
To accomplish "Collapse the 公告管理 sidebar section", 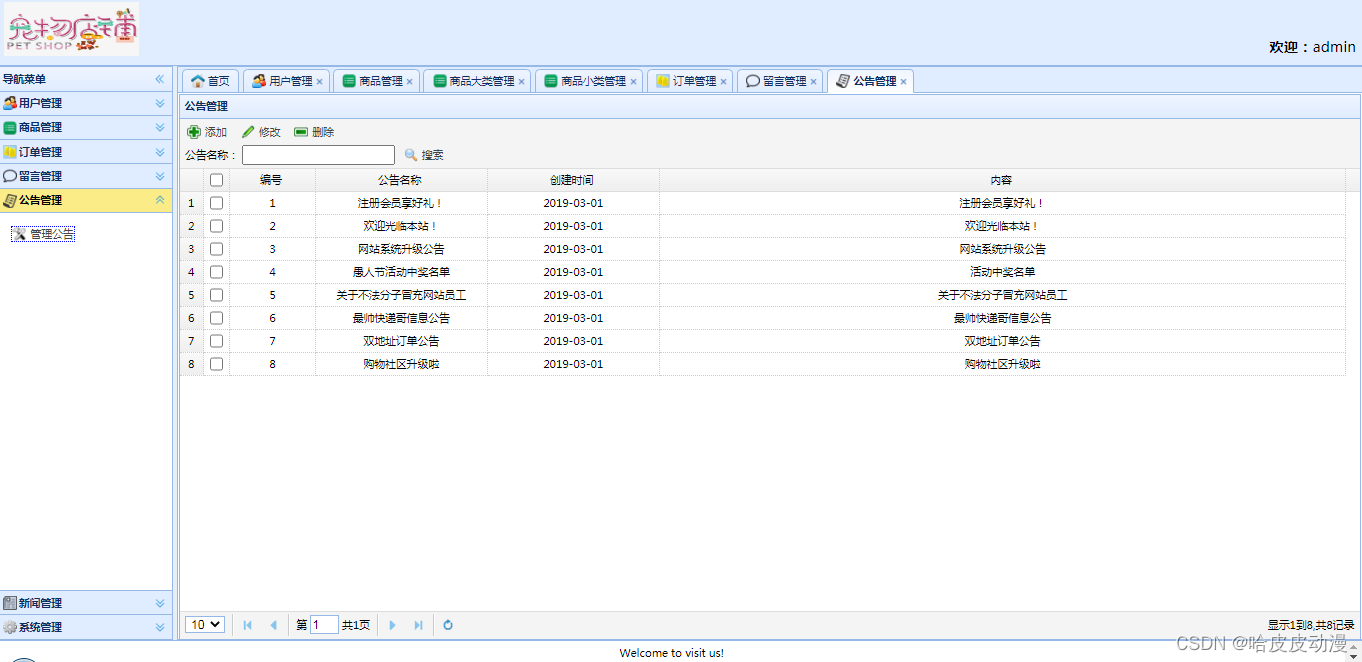I will pos(159,200).
